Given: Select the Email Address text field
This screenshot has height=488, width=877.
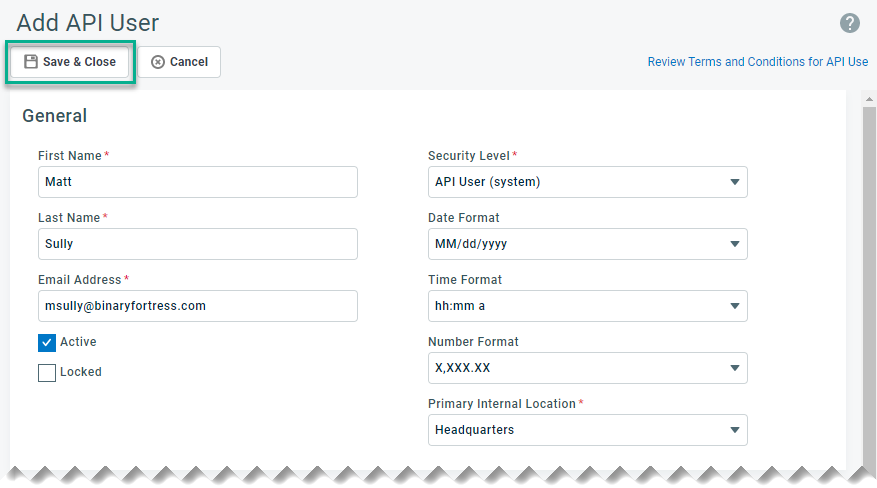Looking at the screenshot, I should pos(197,306).
